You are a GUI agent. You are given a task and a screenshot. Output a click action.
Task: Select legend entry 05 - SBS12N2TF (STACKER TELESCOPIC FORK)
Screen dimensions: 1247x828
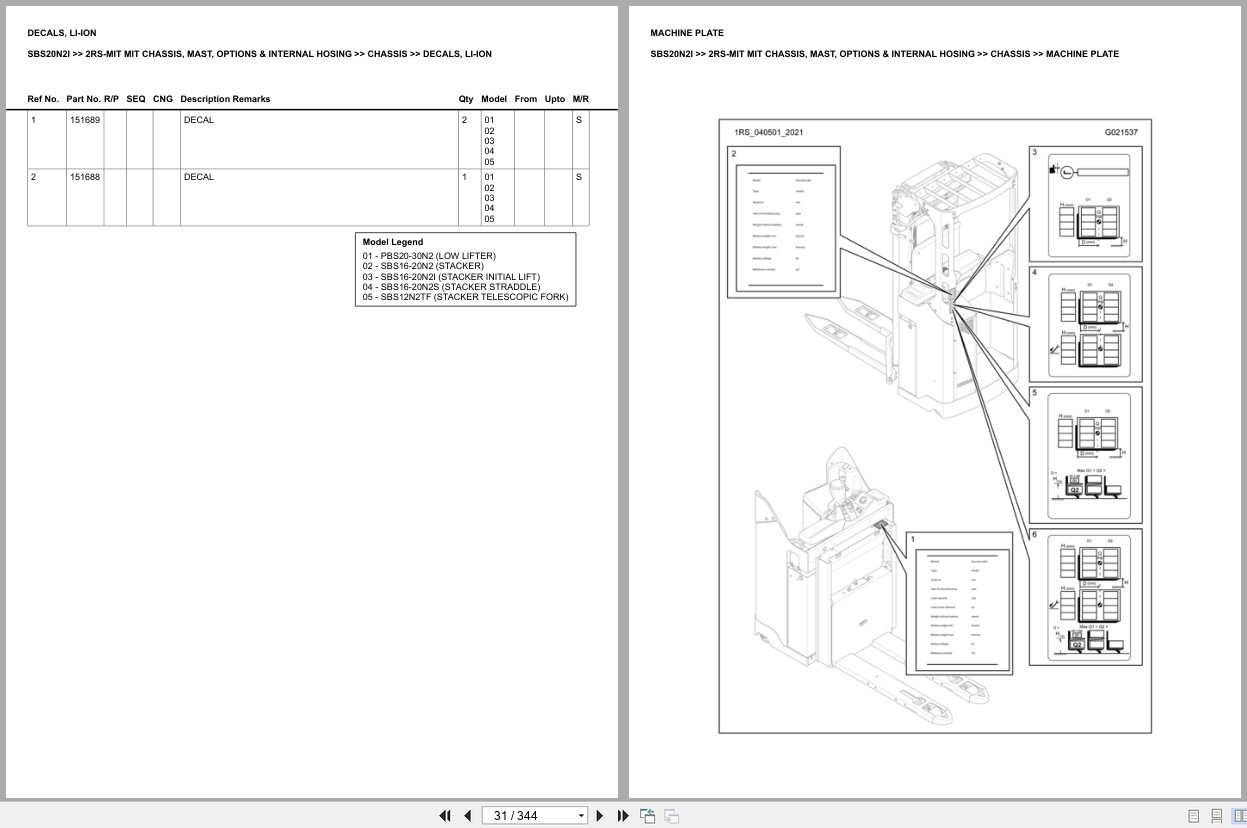tap(465, 297)
